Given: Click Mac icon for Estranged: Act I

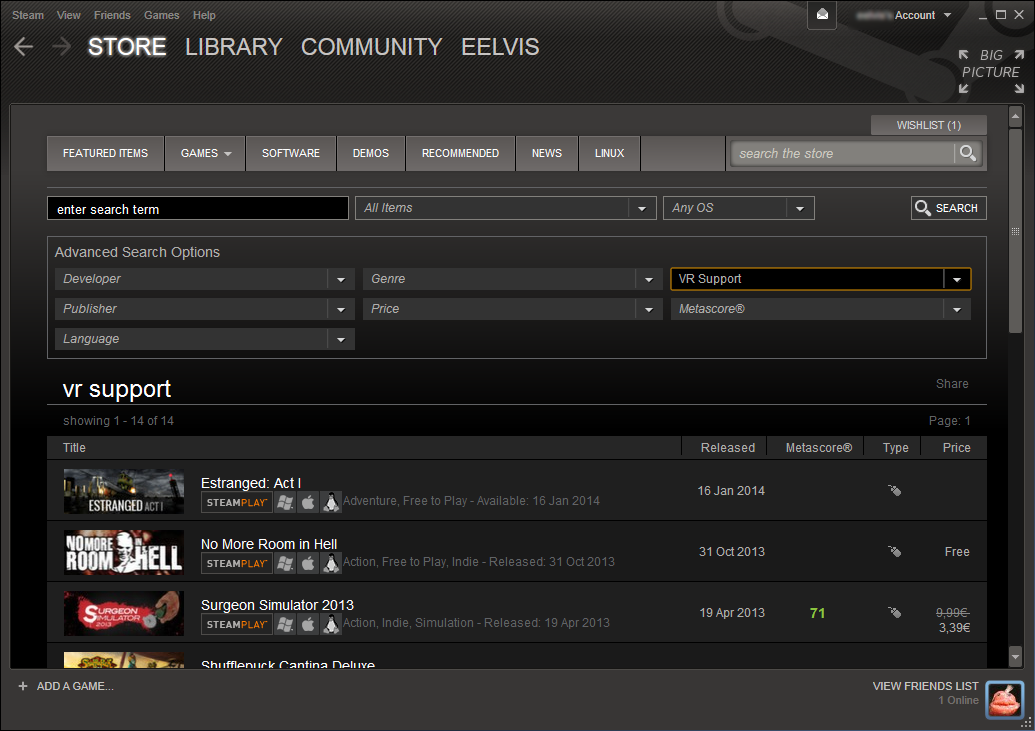Looking at the screenshot, I should (x=308, y=503).
